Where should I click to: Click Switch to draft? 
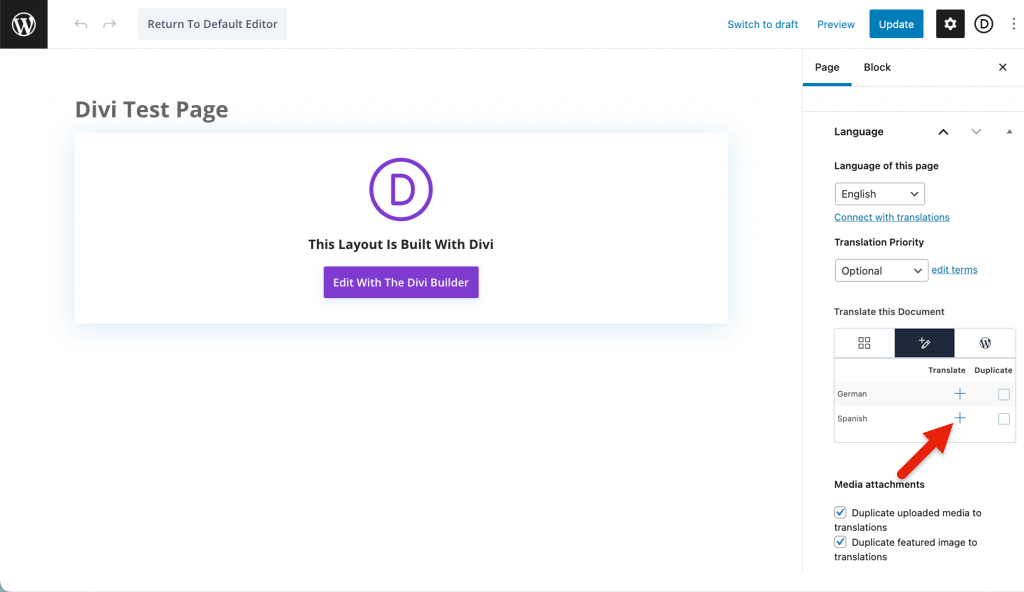click(762, 24)
